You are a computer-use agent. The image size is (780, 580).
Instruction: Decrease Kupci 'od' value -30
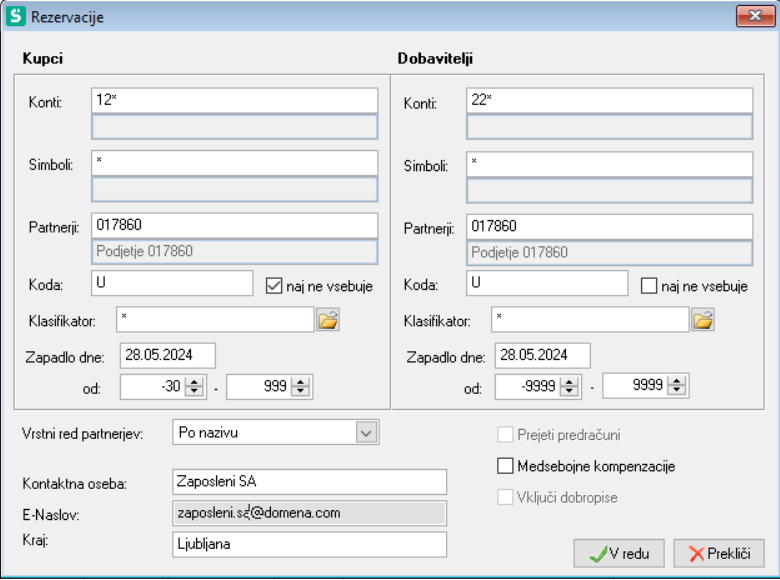pos(195,391)
